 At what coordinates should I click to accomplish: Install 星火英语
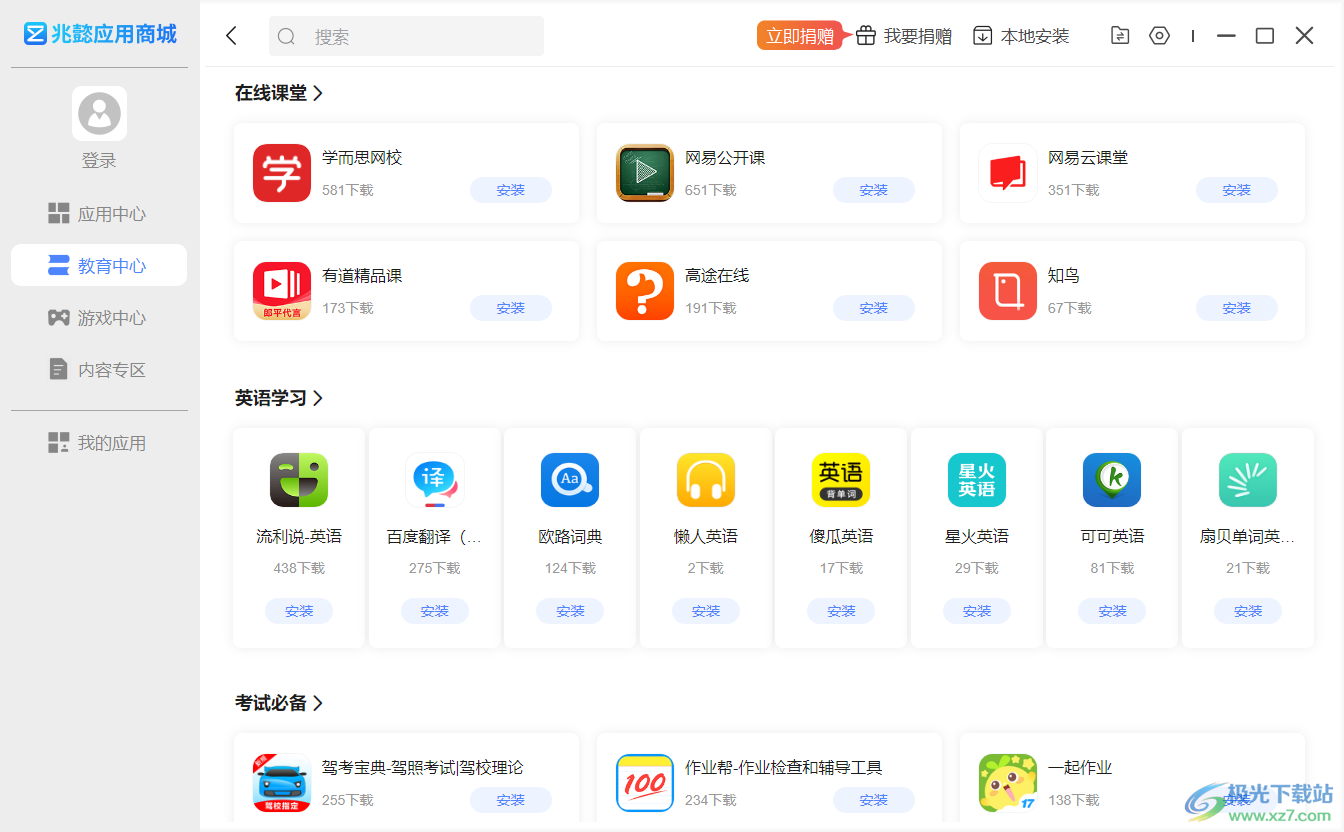click(977, 611)
